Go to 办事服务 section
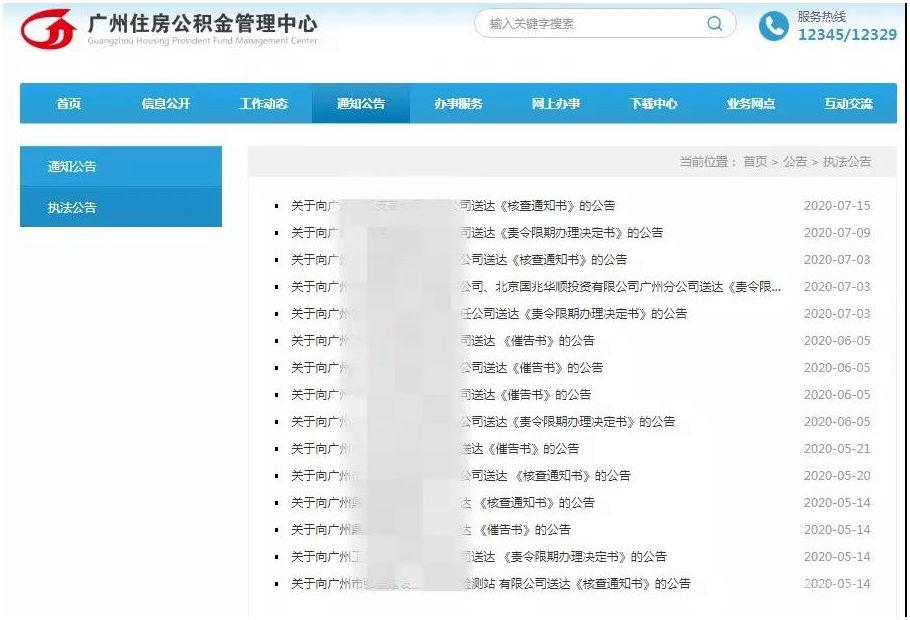The width and height of the screenshot is (910, 620). pos(458,103)
